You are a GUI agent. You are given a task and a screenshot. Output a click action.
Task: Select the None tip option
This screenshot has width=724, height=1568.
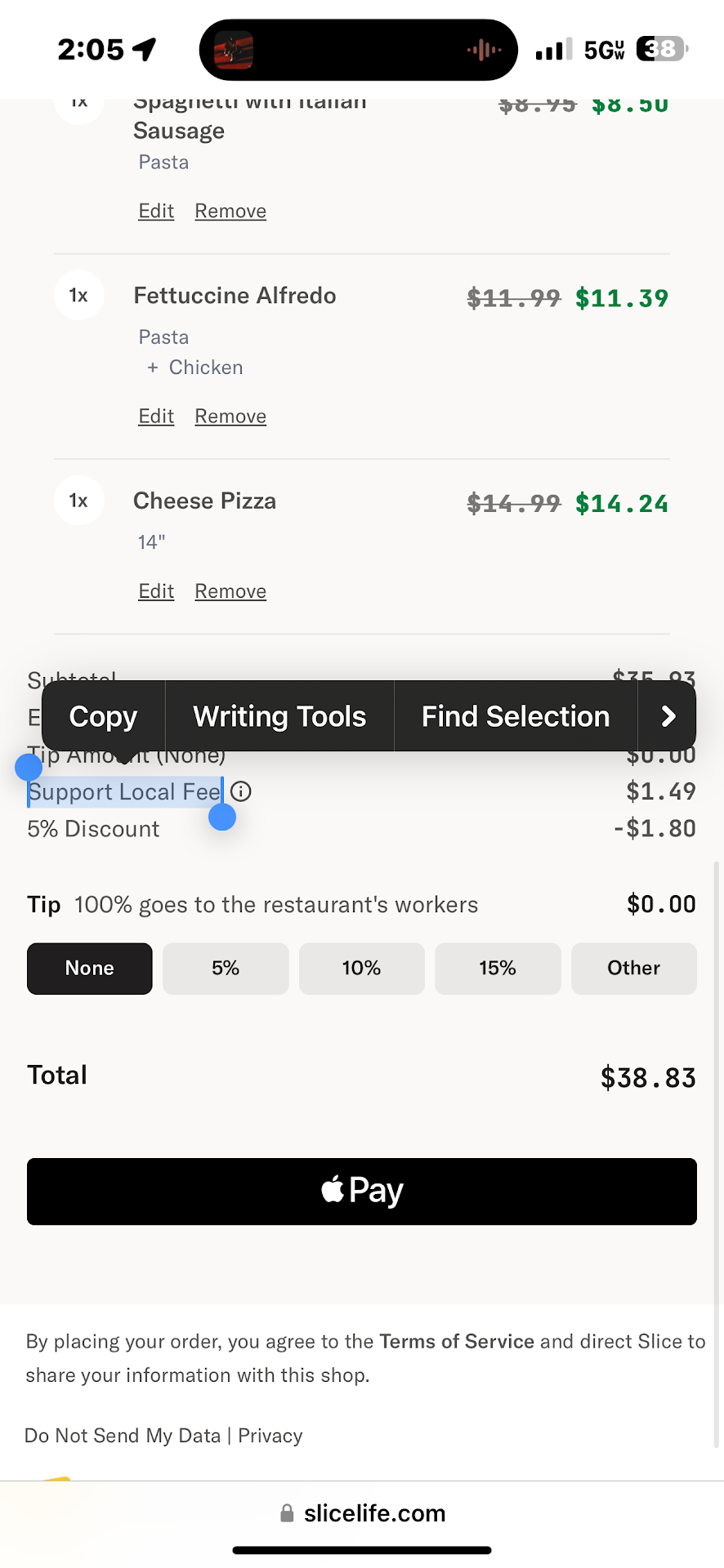[x=90, y=969]
